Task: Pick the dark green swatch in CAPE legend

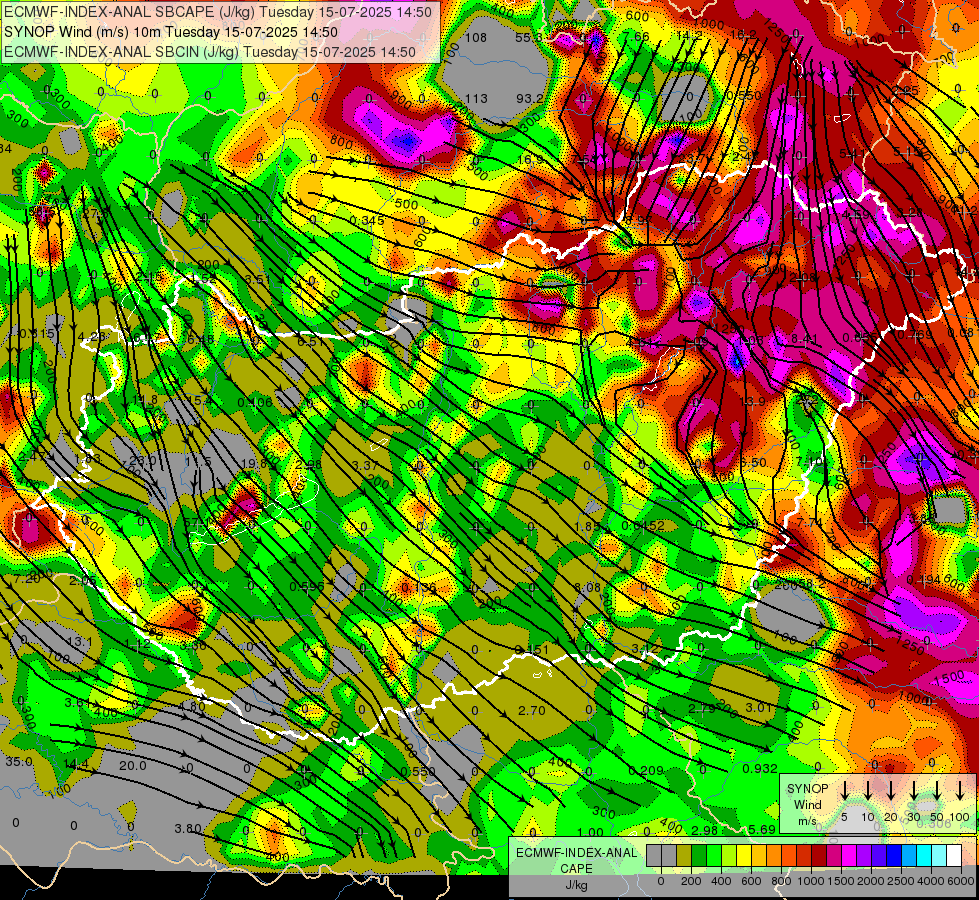Action: click(x=699, y=855)
